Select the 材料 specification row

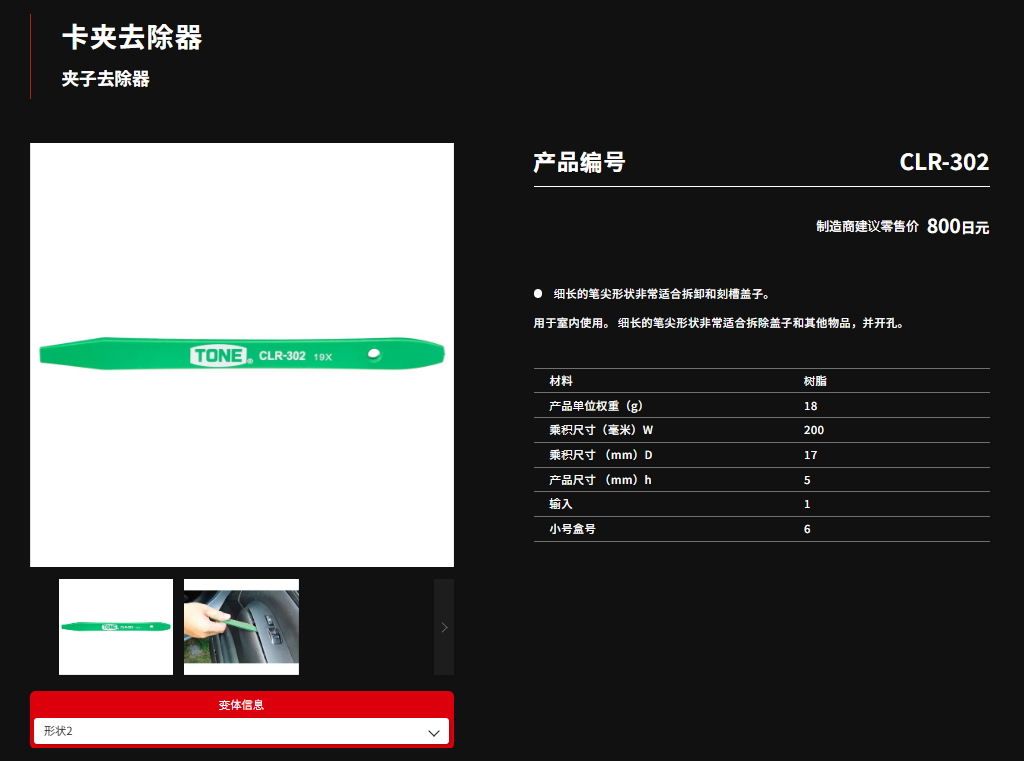(761, 381)
